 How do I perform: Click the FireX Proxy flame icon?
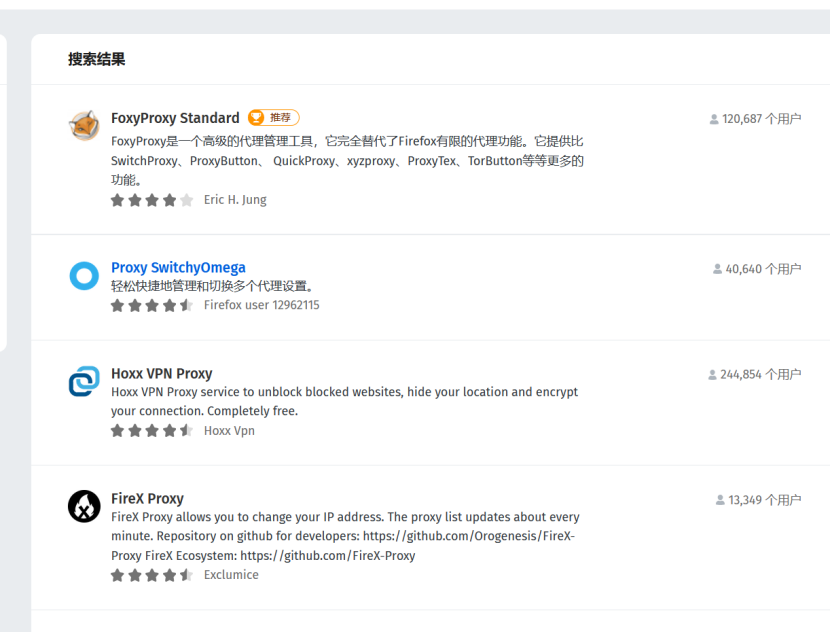(84, 507)
